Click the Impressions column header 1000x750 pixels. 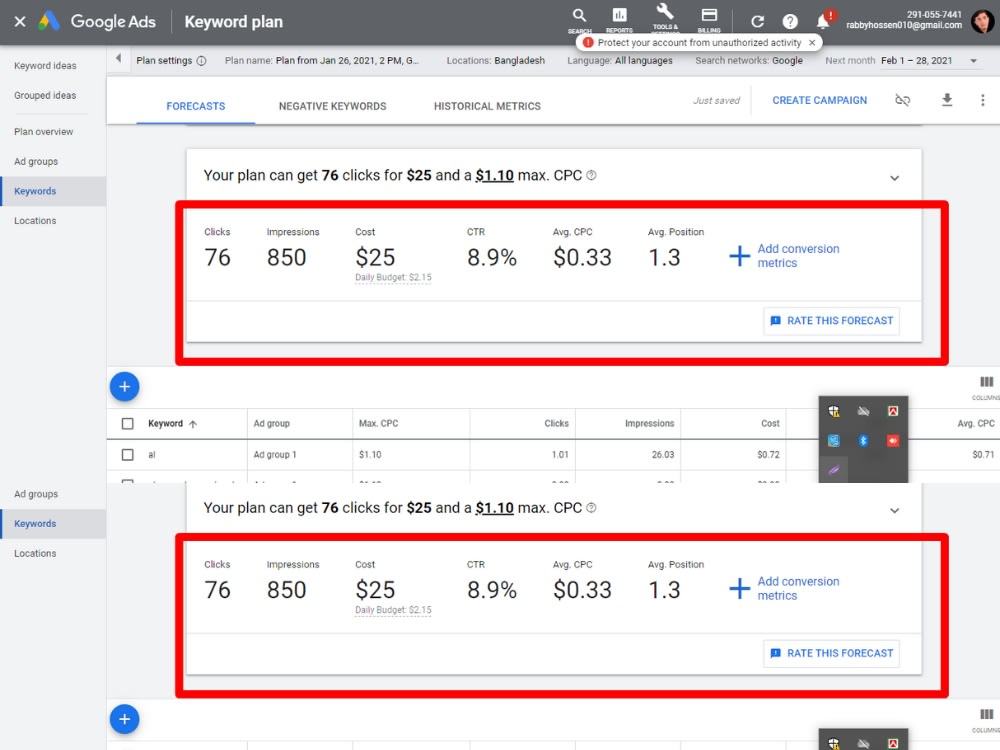[x=649, y=423]
